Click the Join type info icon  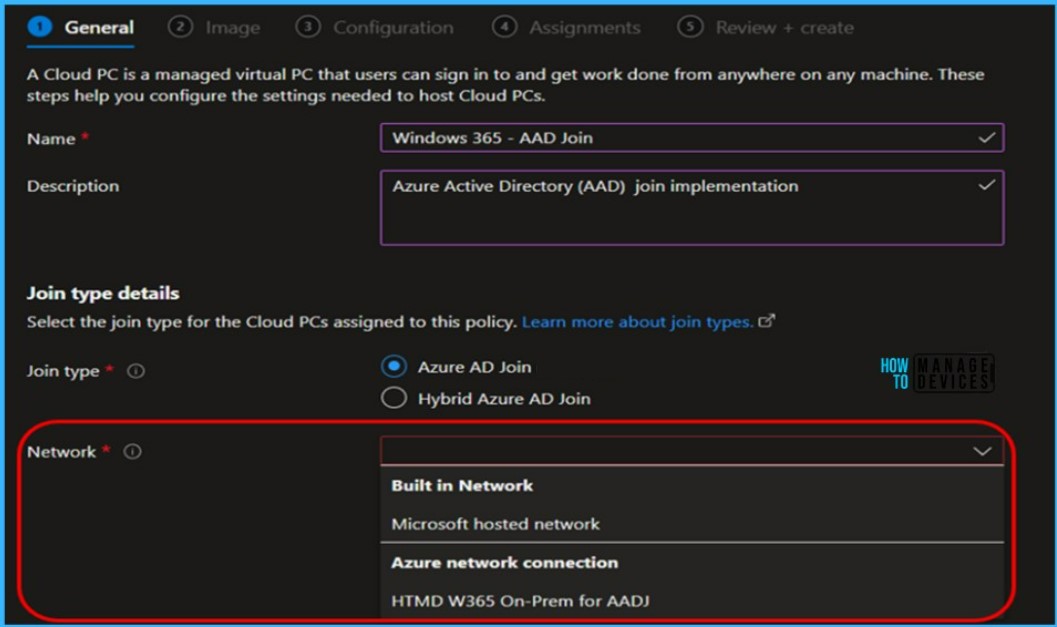click(136, 371)
